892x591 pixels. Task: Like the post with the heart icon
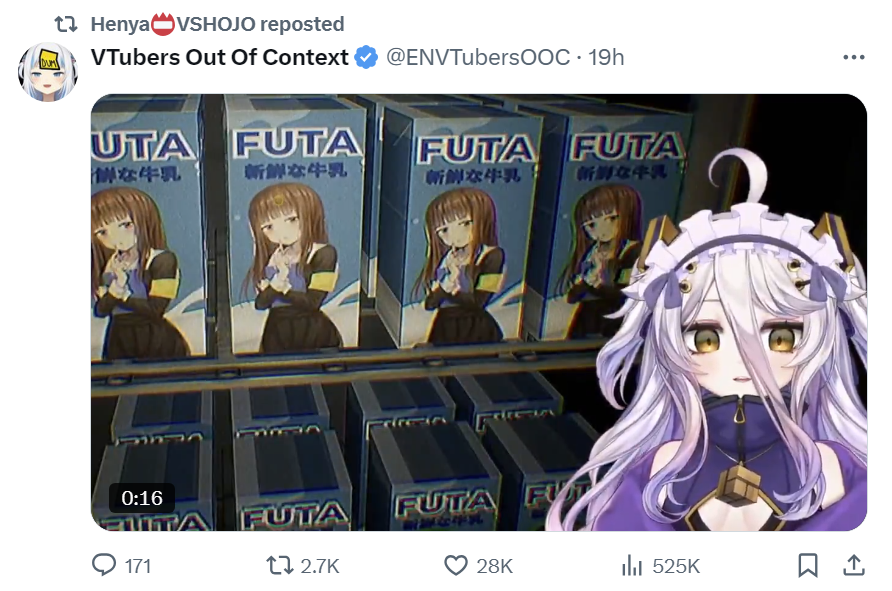pos(456,565)
